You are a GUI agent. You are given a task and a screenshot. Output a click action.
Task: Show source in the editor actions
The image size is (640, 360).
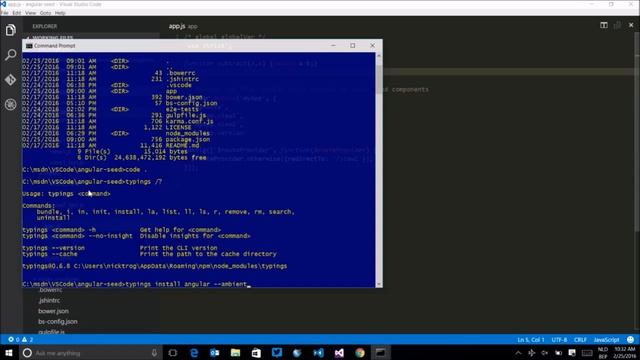point(617,25)
